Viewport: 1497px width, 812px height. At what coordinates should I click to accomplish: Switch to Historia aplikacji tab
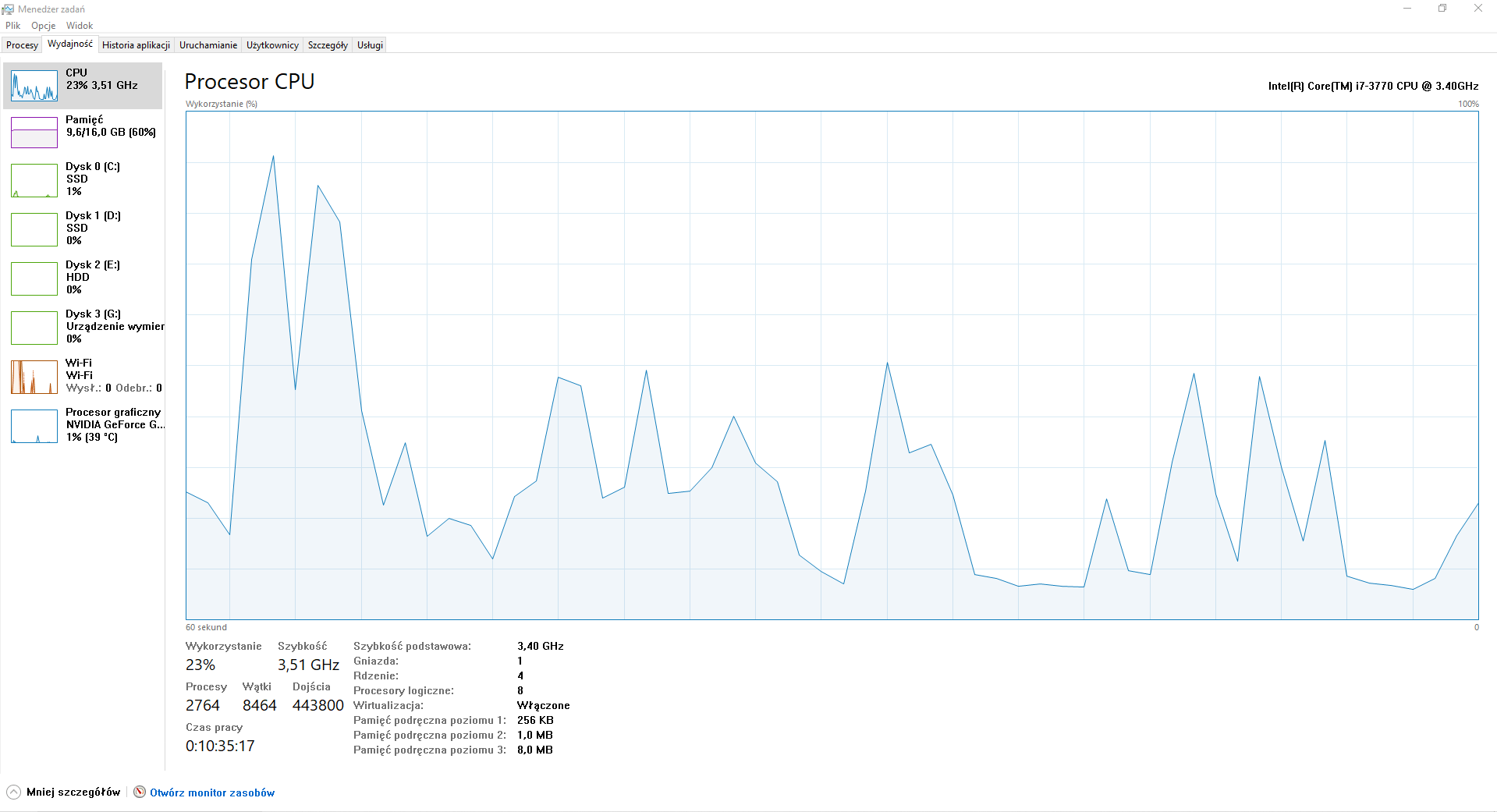tap(135, 44)
